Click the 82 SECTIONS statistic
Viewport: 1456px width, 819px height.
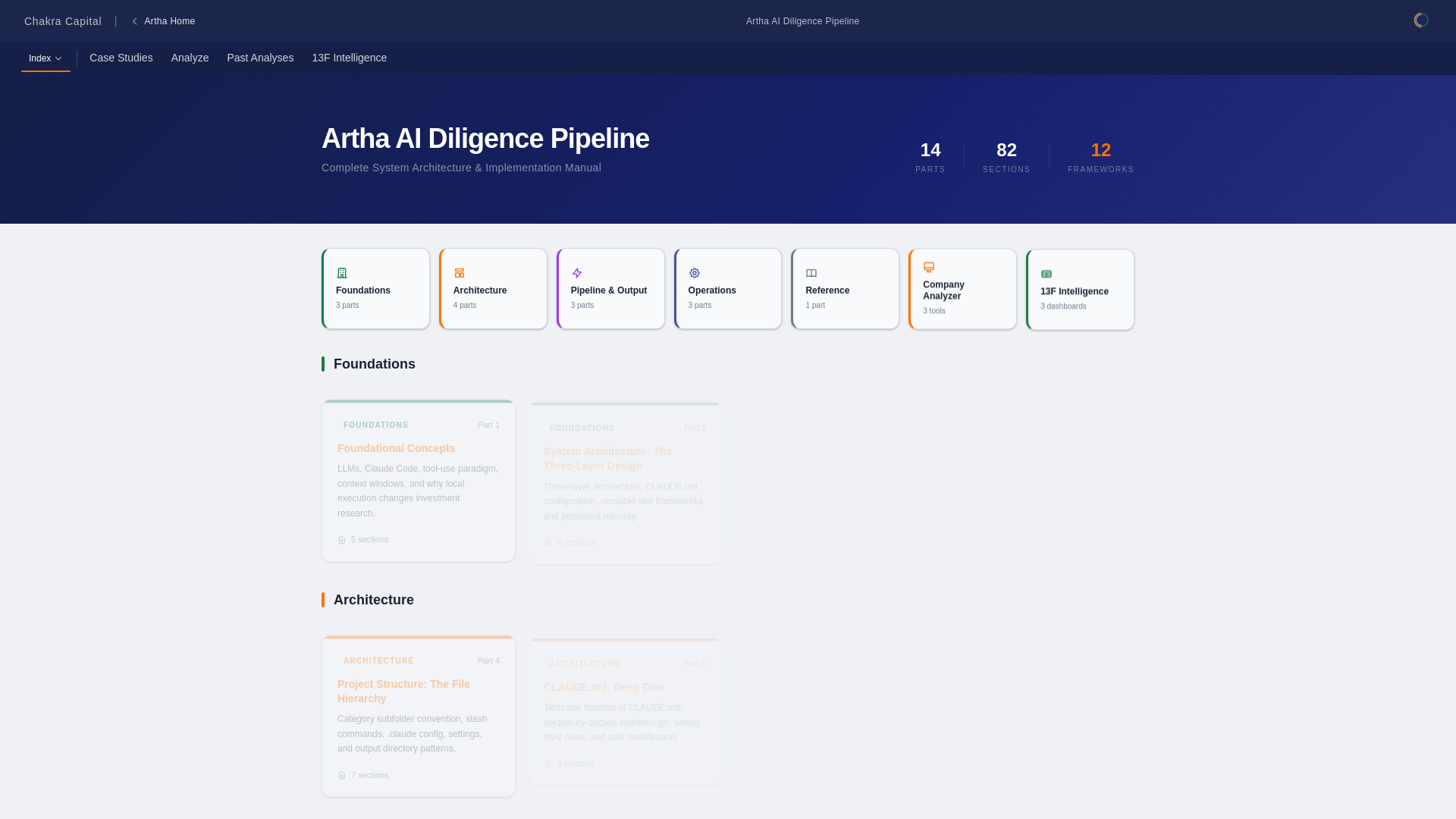1006,157
